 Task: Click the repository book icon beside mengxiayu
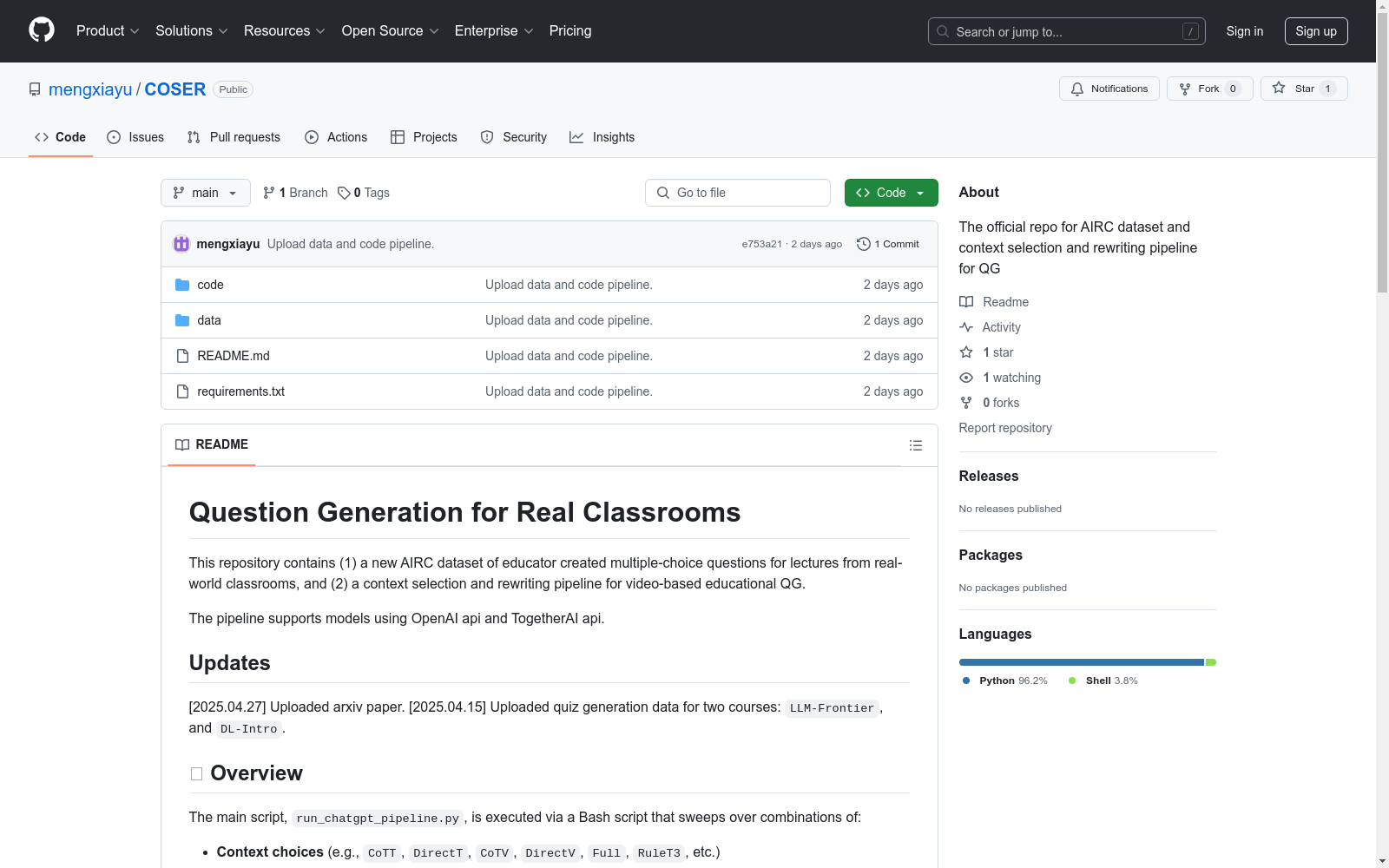35,89
